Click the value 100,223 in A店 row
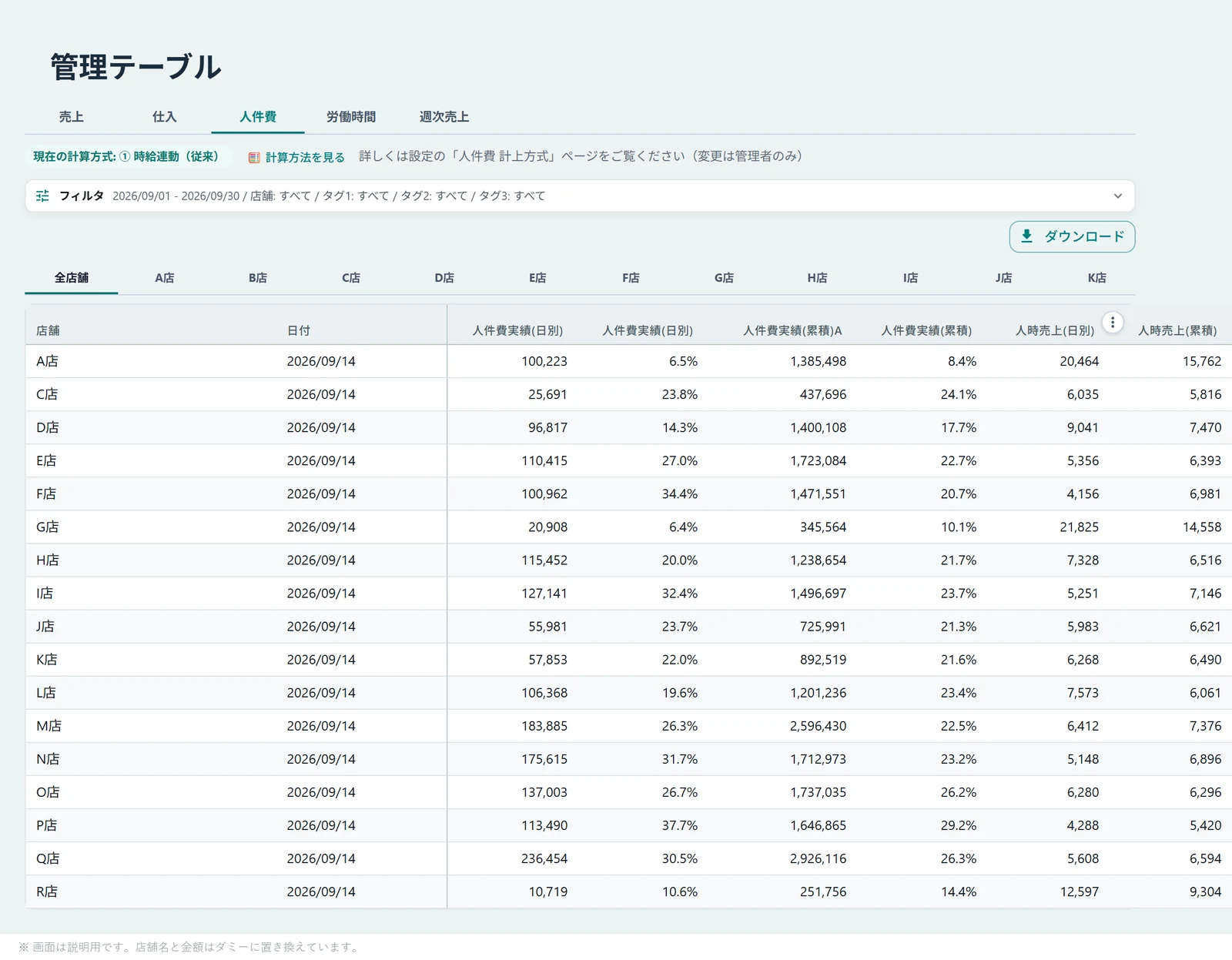The height and width of the screenshot is (960, 1232). [544, 361]
